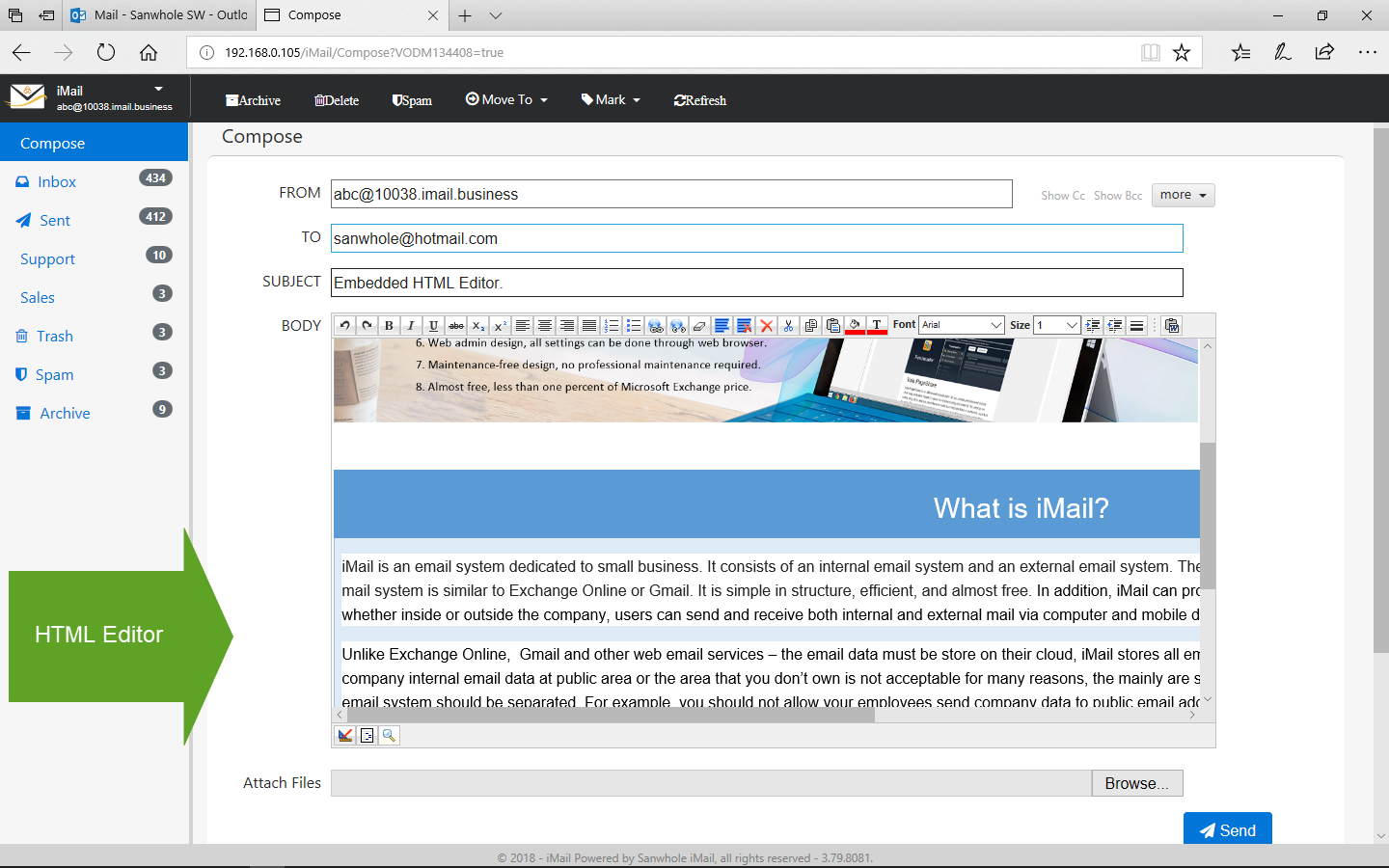
Task: Paste from Word icon
Action: 1172,325
